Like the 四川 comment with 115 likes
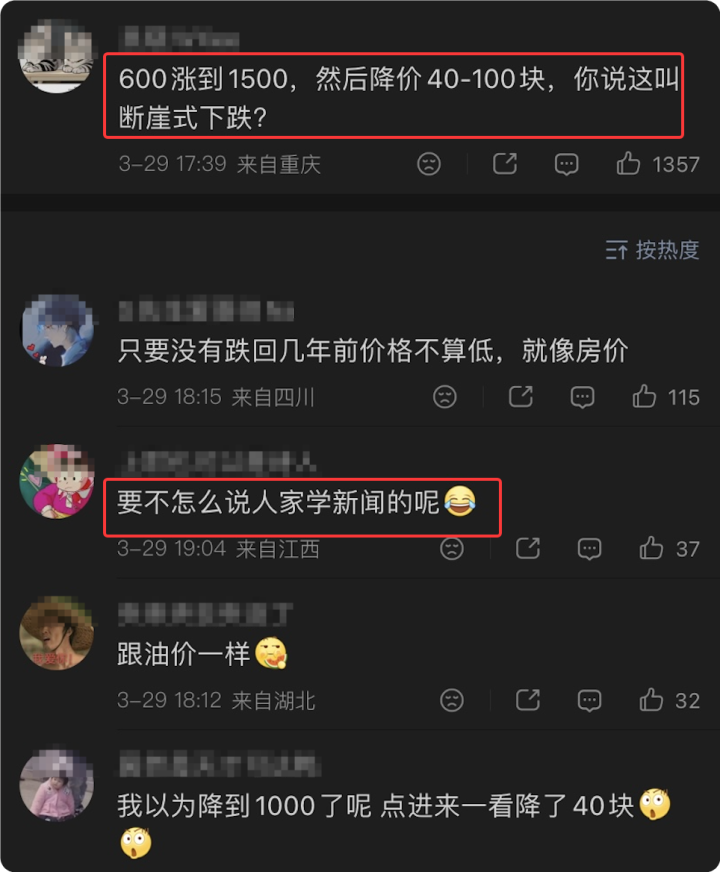 coord(644,397)
